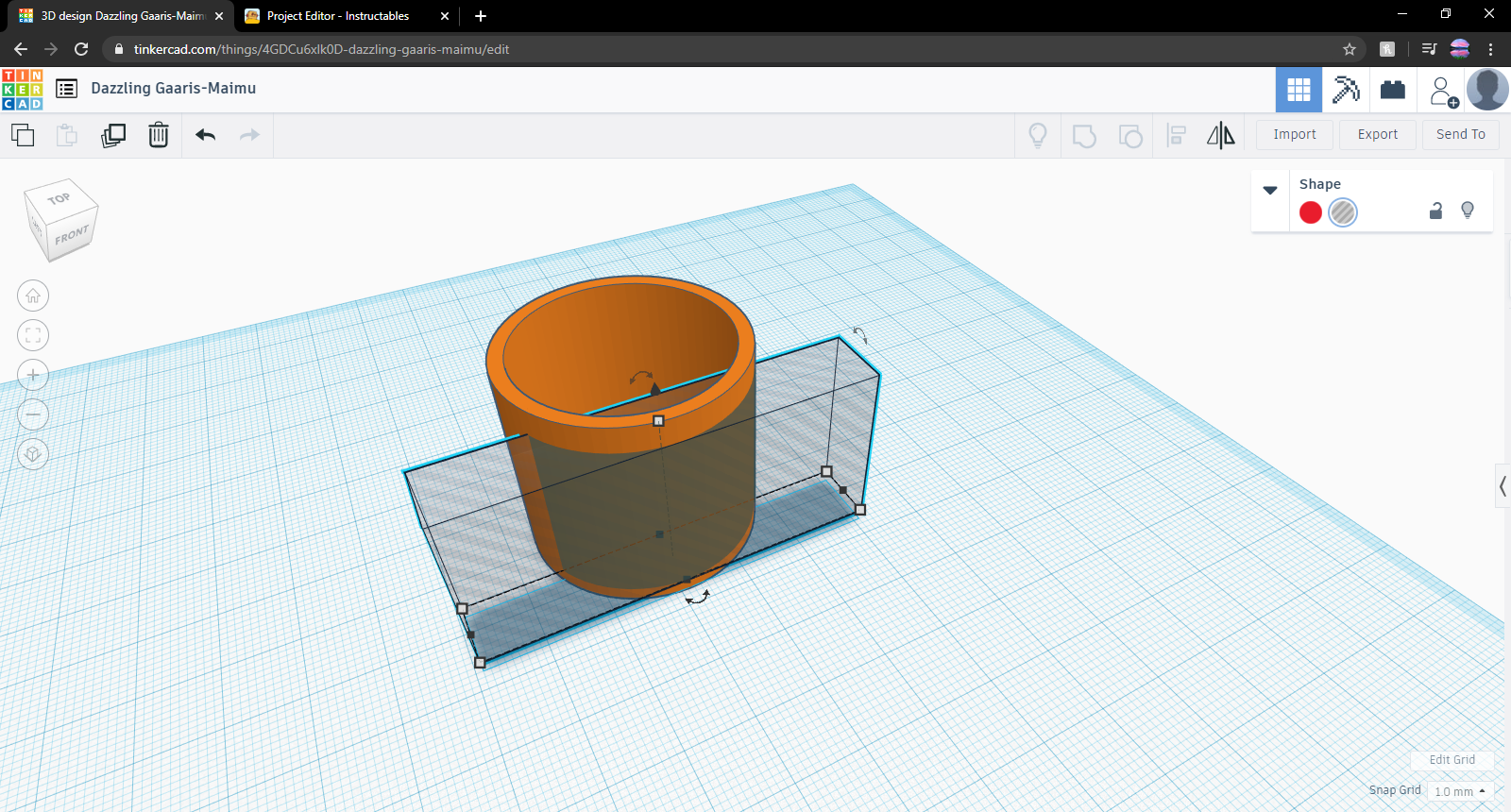
Task: Open the Bricks mode icon
Action: [1393, 90]
